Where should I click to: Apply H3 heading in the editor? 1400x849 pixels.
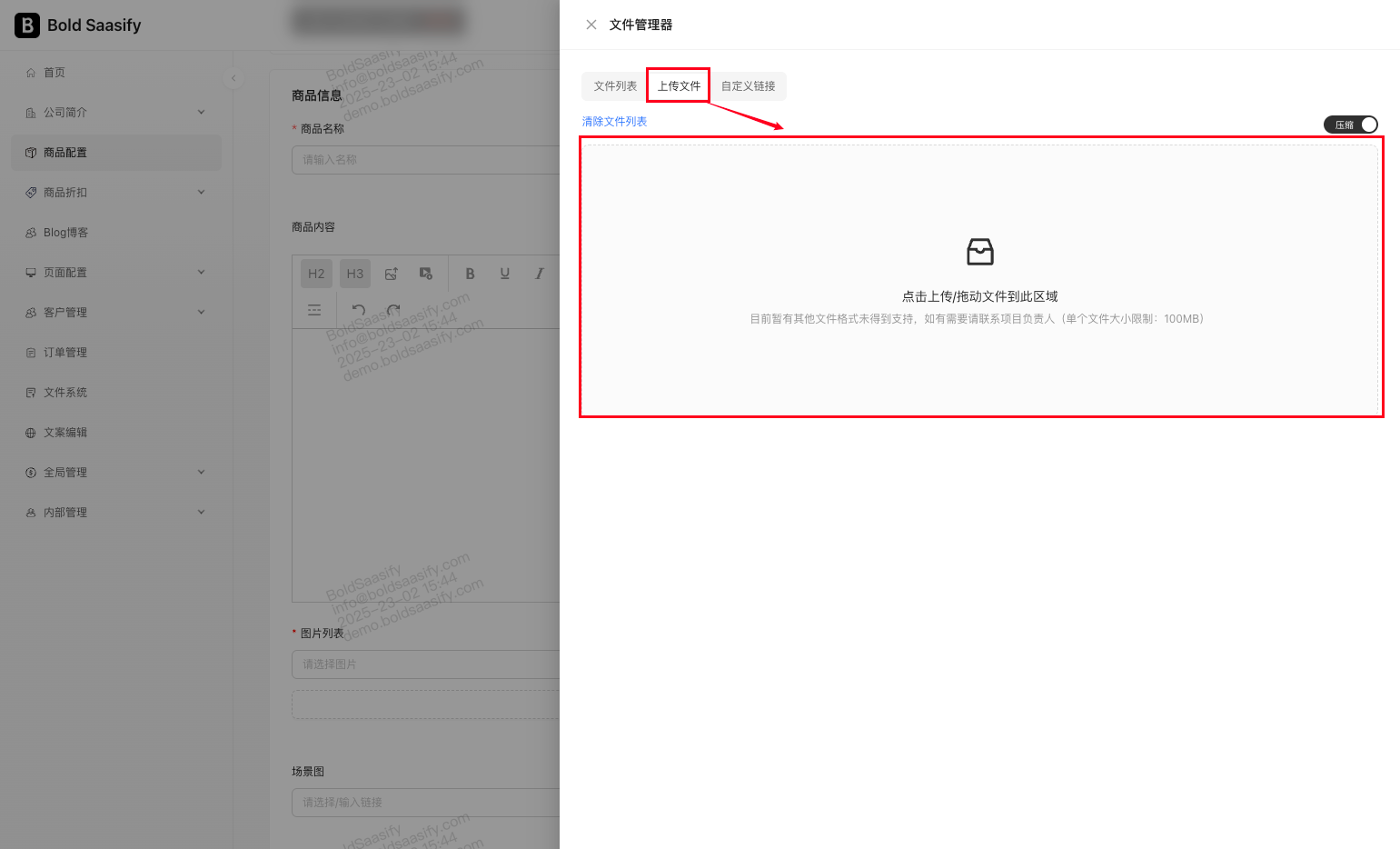355,274
